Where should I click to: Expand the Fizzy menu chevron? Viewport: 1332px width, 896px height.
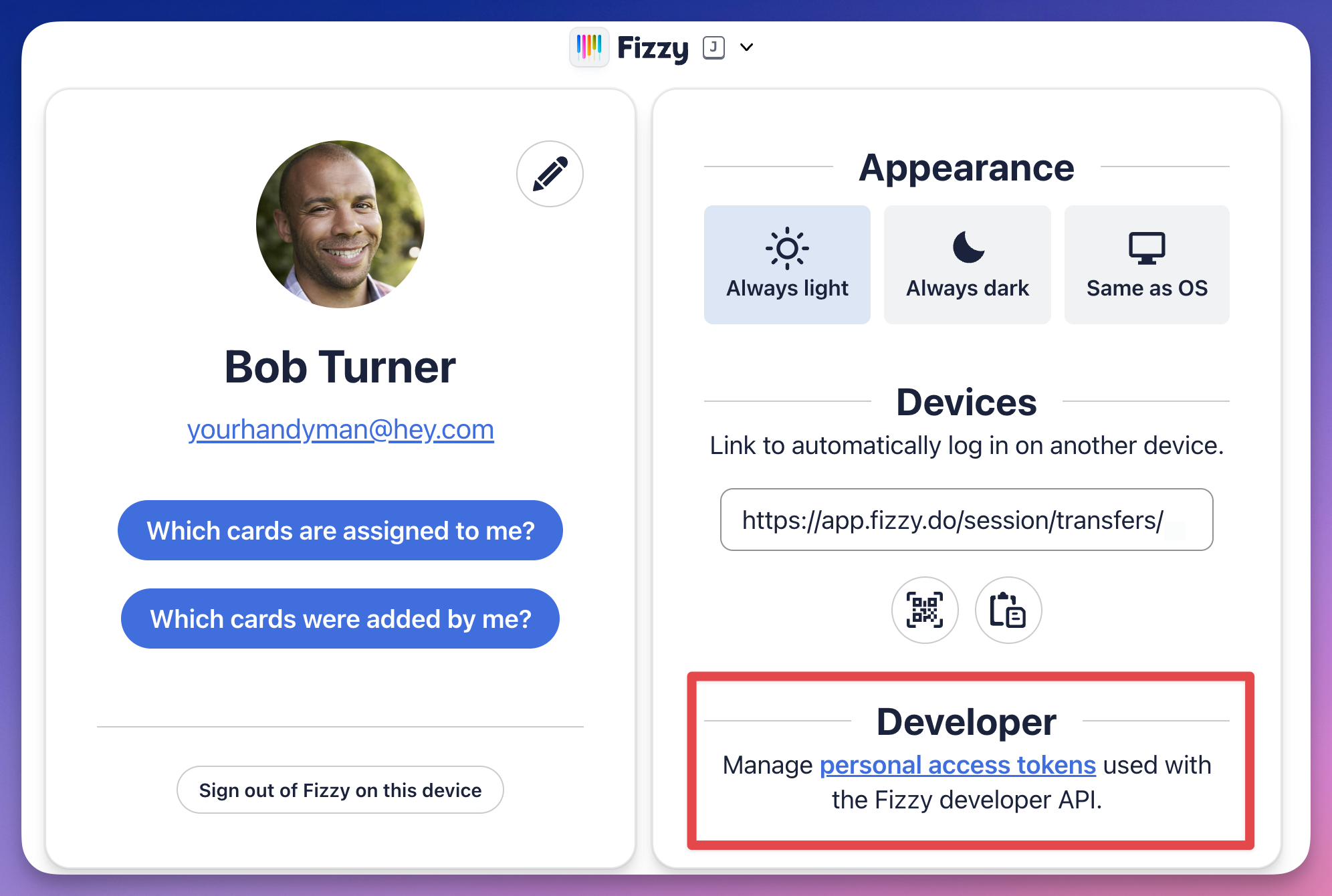click(x=747, y=47)
